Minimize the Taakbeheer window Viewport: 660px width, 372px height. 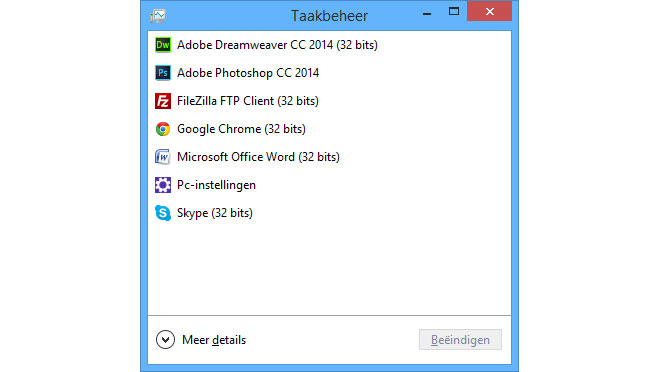tap(427, 13)
